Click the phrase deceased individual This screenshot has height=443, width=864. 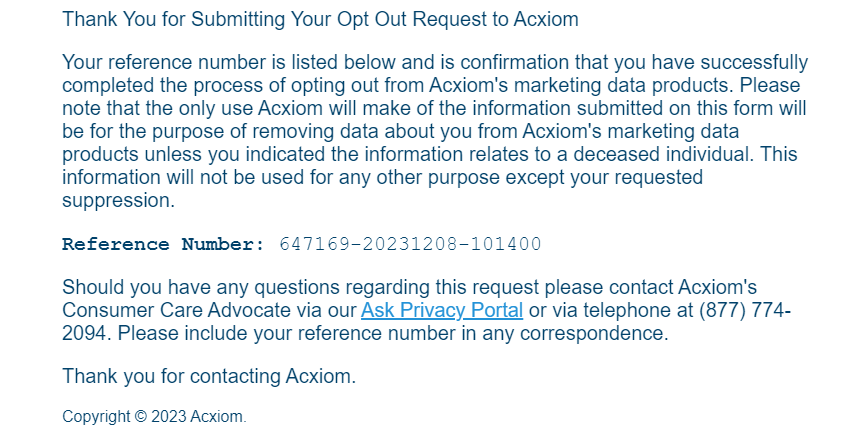pyautogui.click(x=663, y=154)
